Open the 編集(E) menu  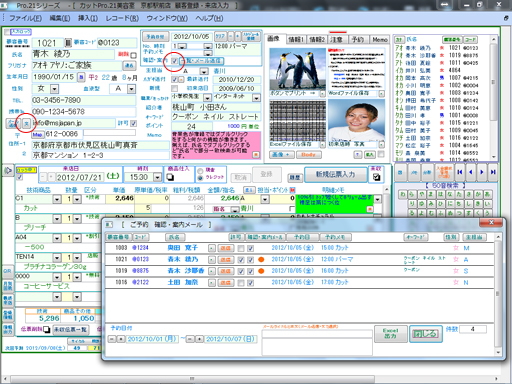coord(60,18)
